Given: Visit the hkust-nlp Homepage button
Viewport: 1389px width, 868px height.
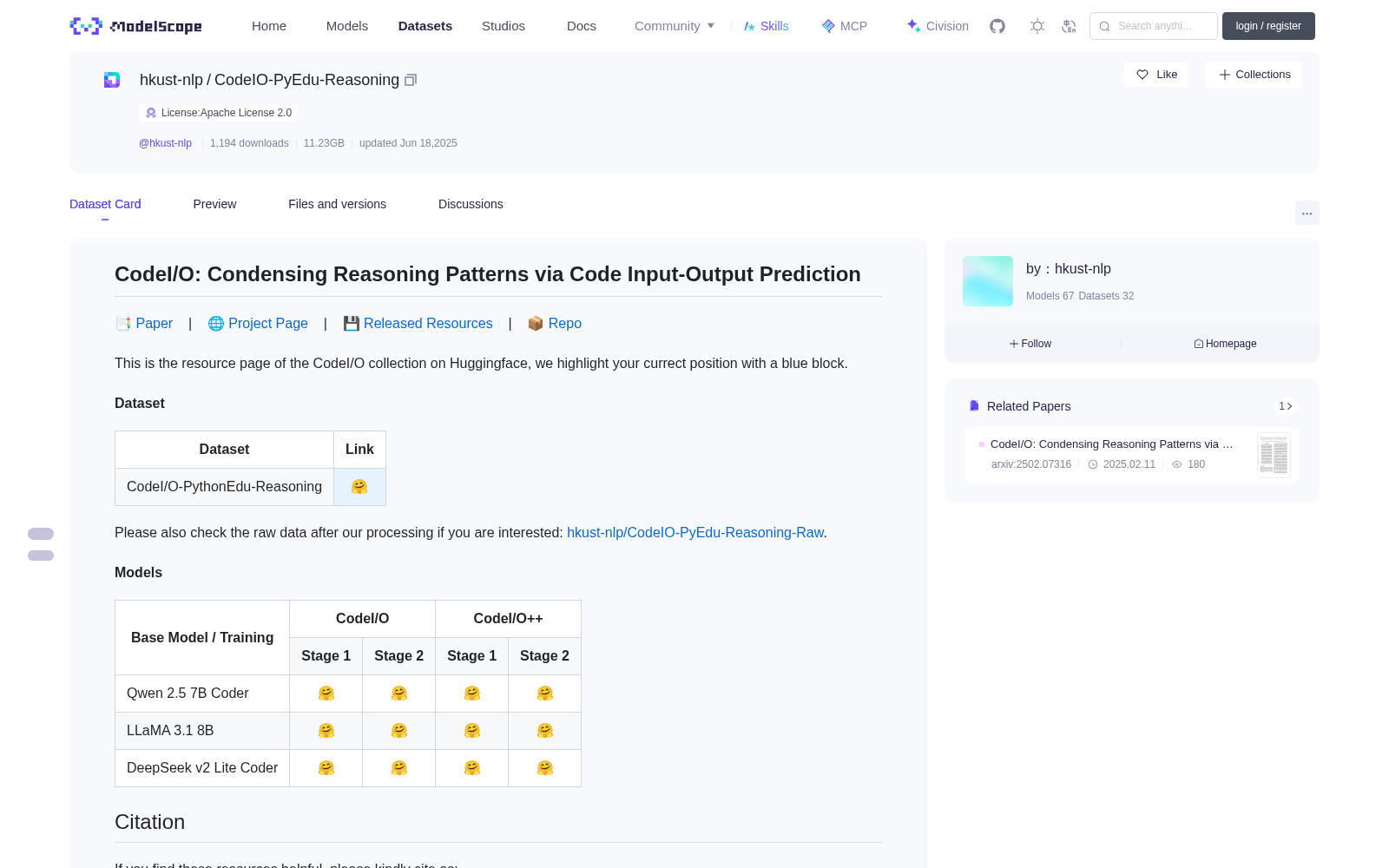Looking at the screenshot, I should 1225,344.
